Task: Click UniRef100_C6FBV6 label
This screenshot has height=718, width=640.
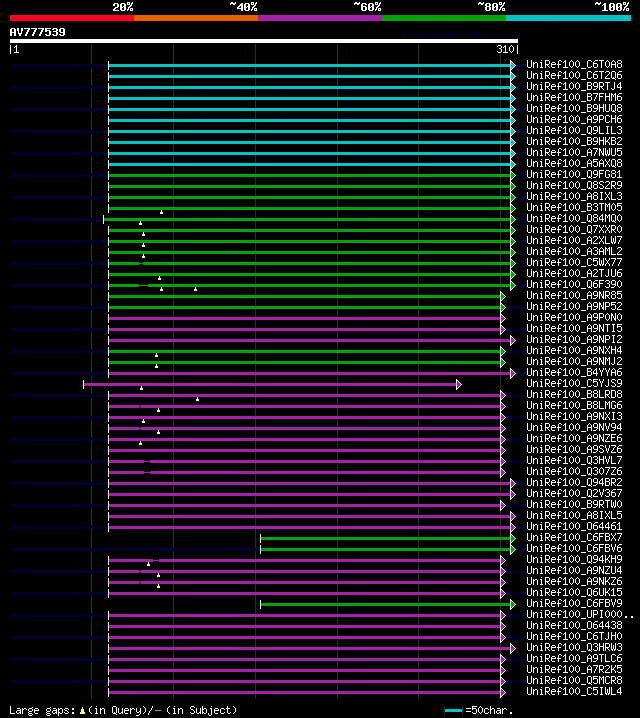Action: [x=574, y=548]
